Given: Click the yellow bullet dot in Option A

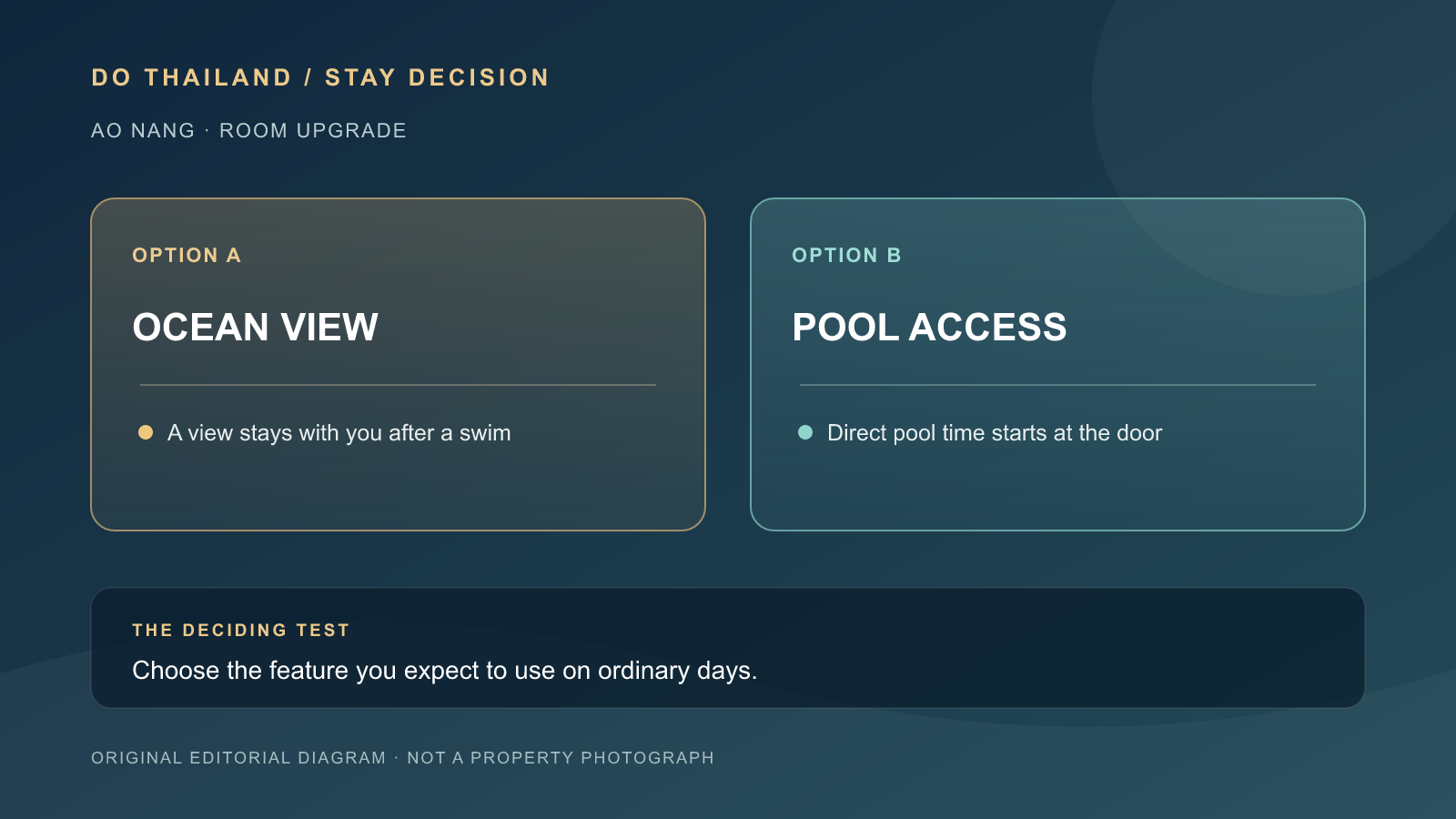Looking at the screenshot, I should [146, 432].
